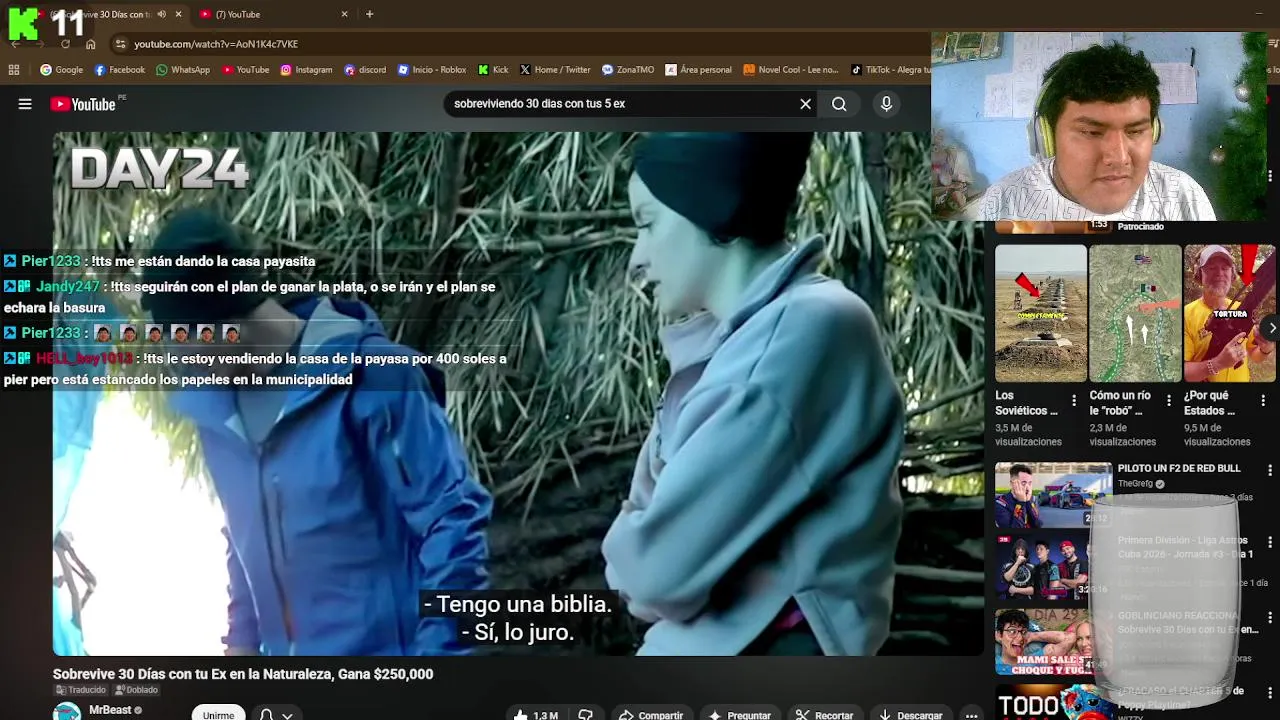Go to browser home page icon

click(x=90, y=44)
